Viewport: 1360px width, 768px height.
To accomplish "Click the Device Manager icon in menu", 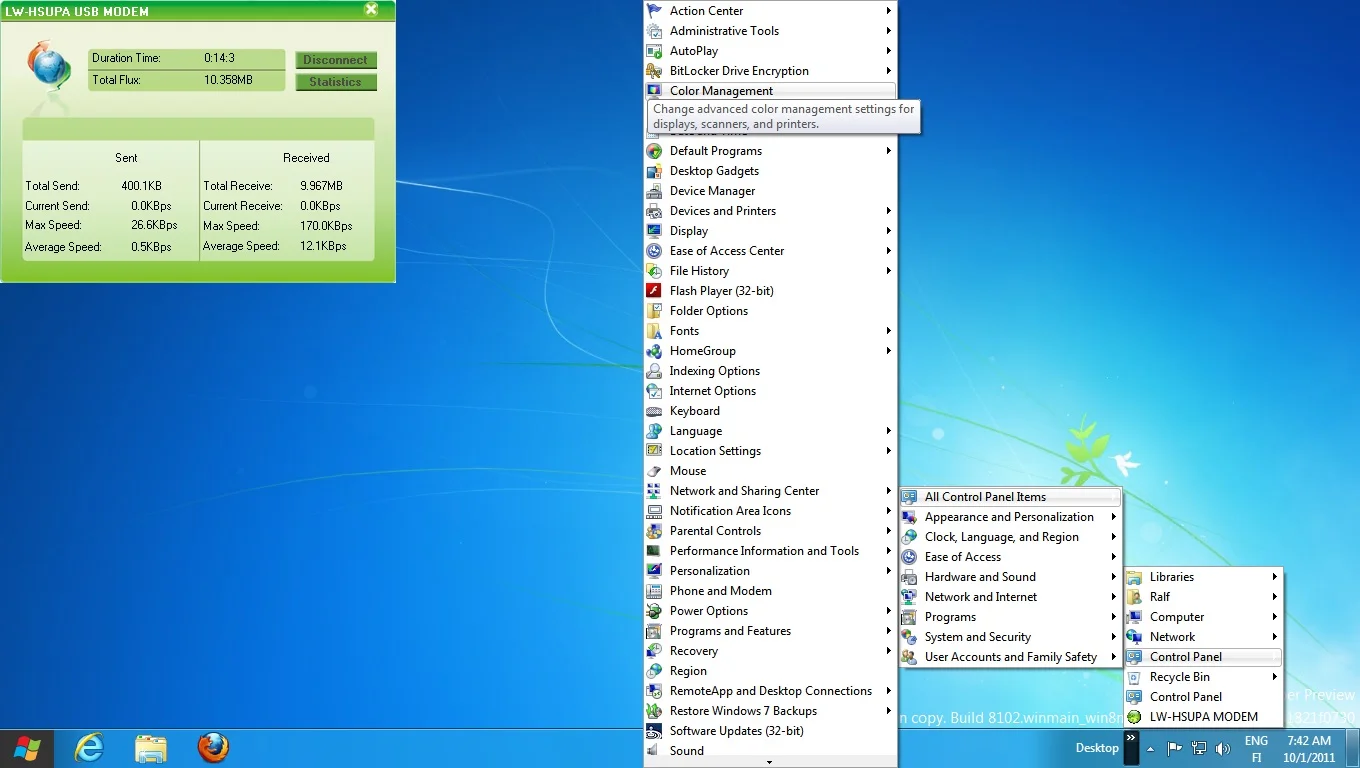I will pyautogui.click(x=654, y=191).
